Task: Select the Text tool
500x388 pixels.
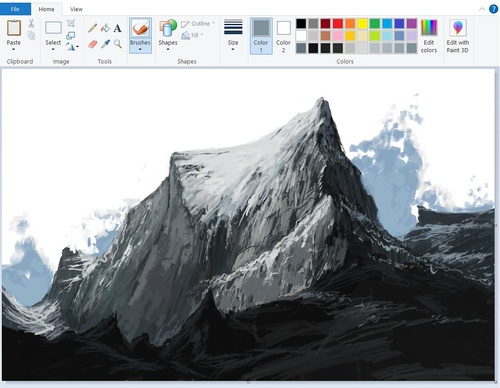Action: [x=117, y=28]
